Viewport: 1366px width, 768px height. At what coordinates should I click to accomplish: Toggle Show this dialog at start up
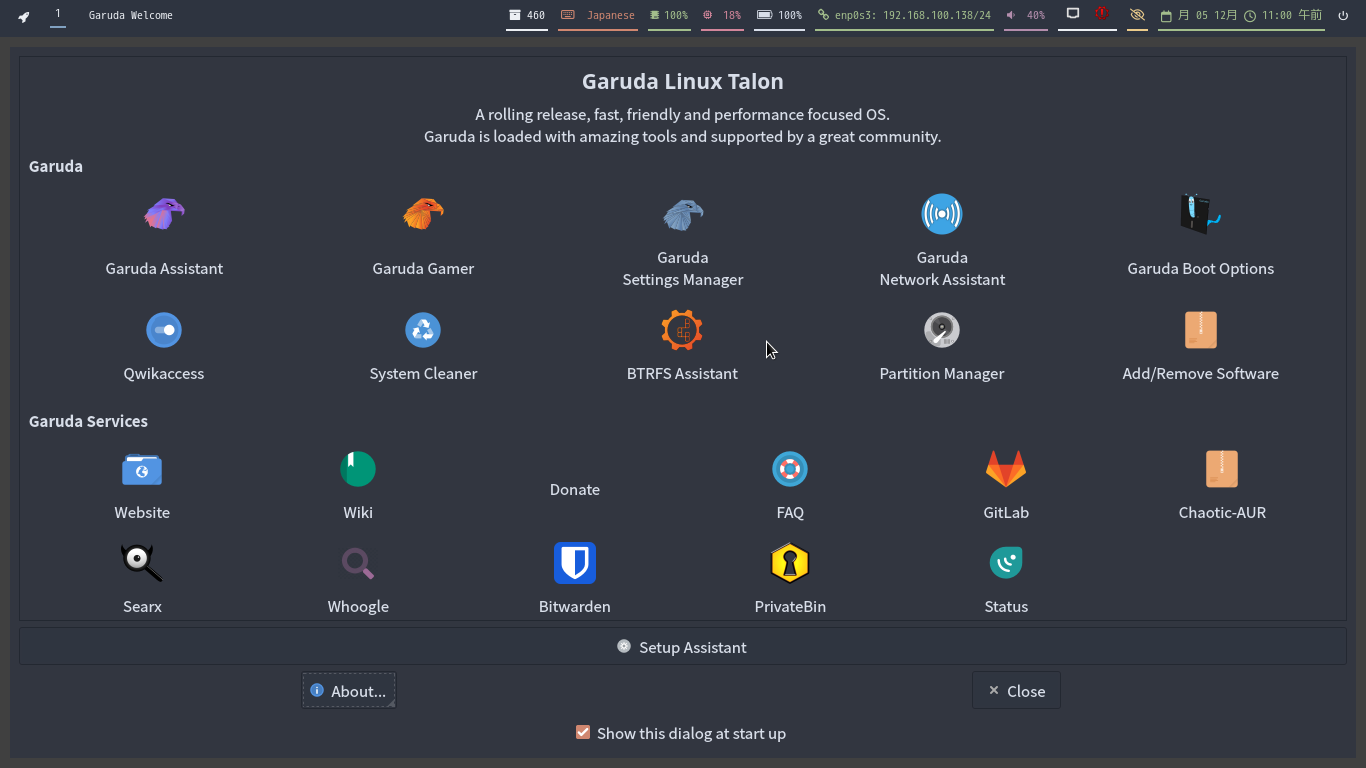pyautogui.click(x=683, y=733)
